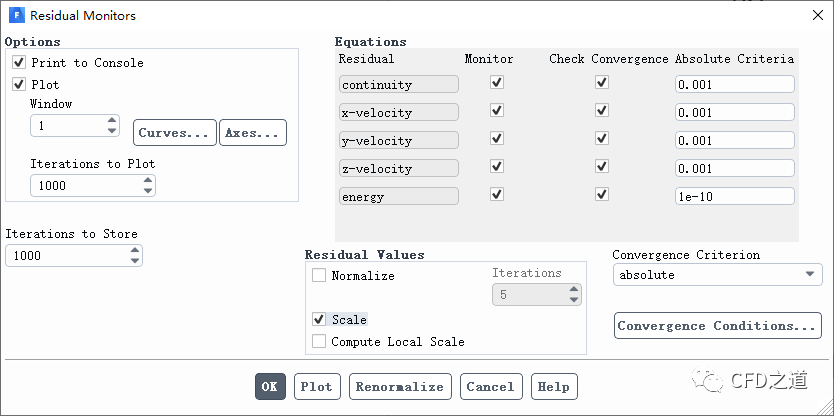Toggle the Scale checkbox
Image resolution: width=834 pixels, height=416 pixels.
[319, 320]
